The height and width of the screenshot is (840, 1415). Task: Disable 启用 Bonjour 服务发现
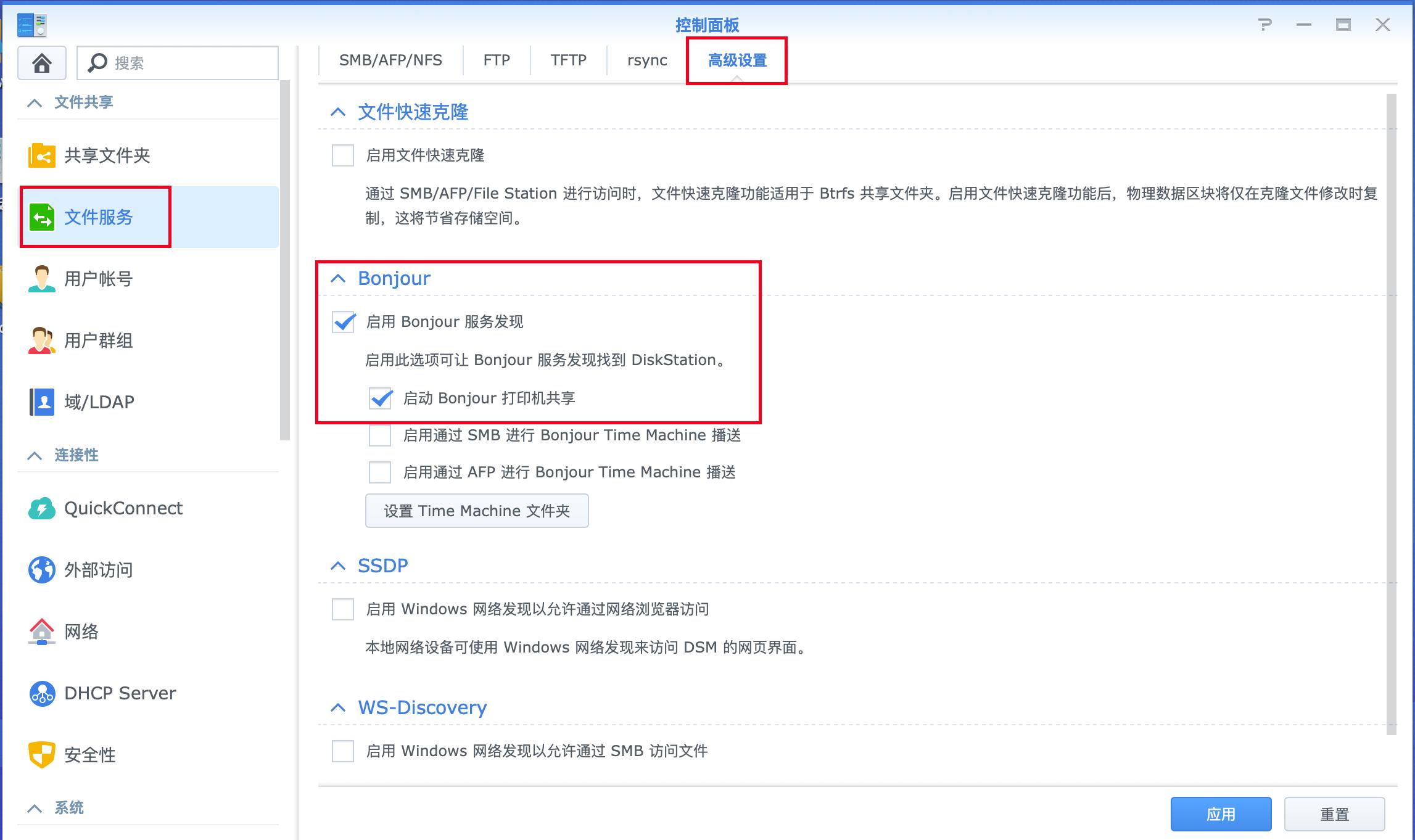tap(342, 321)
